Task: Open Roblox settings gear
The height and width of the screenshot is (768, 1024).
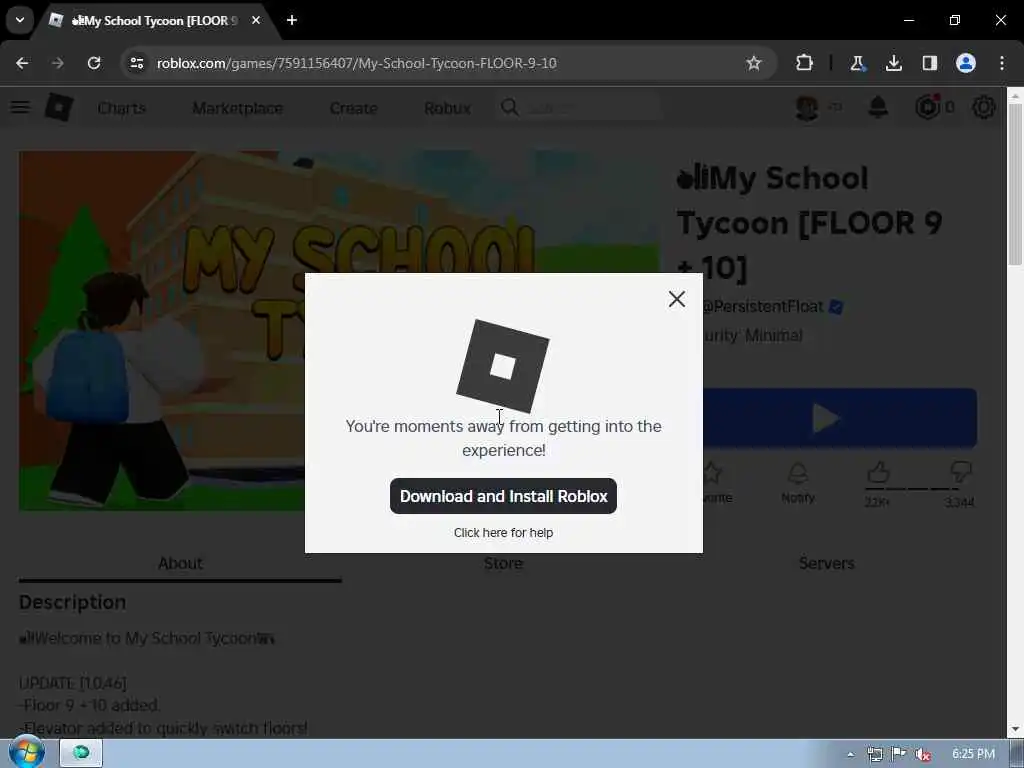Action: pos(984,107)
